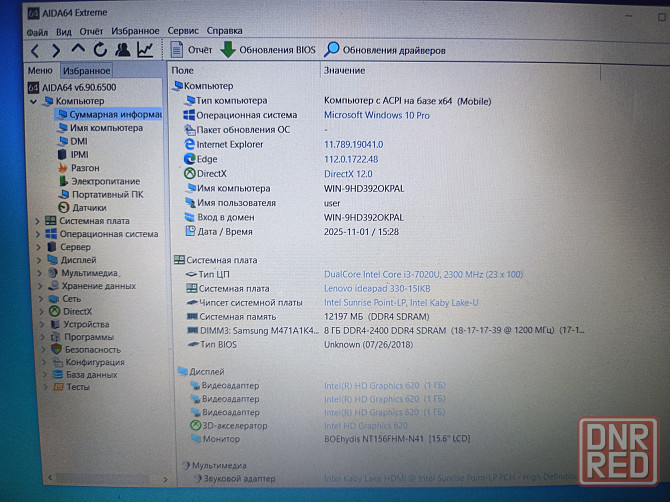Open the Microsoft Windows 10 Pro link
Screen dimensions: 670x502
376,115
